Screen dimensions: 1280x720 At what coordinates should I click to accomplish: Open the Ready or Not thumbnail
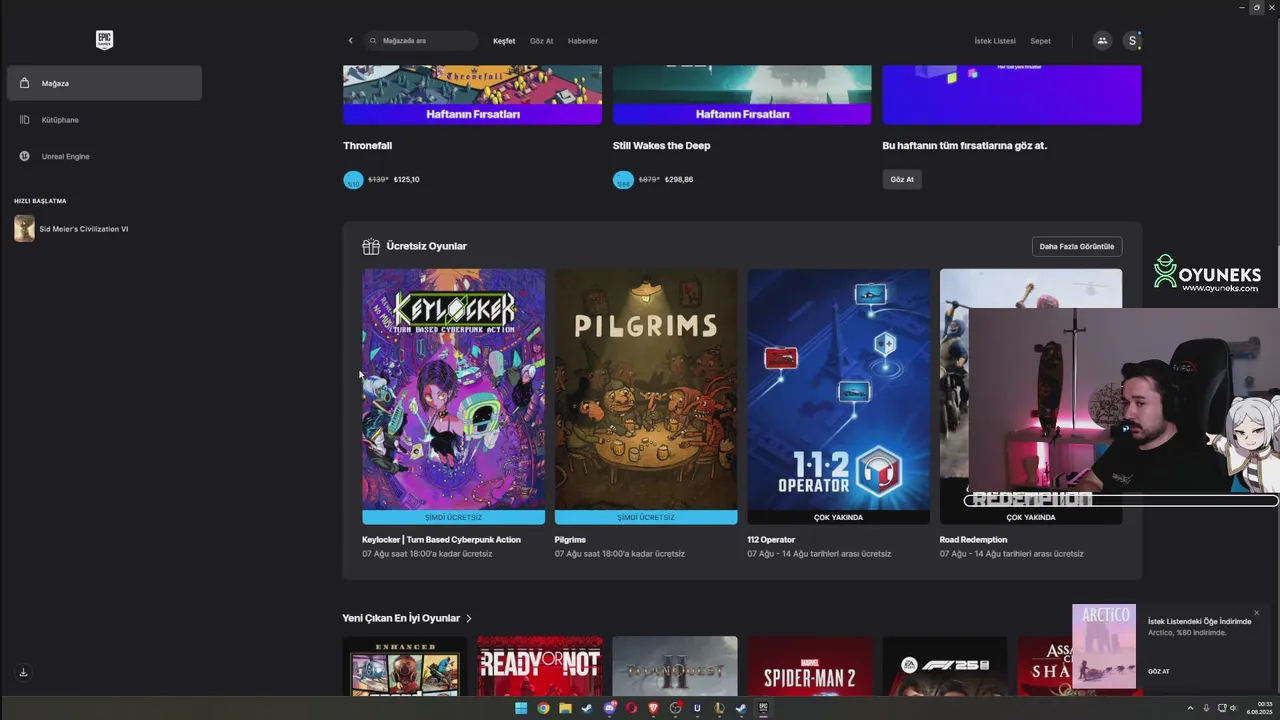[540, 666]
